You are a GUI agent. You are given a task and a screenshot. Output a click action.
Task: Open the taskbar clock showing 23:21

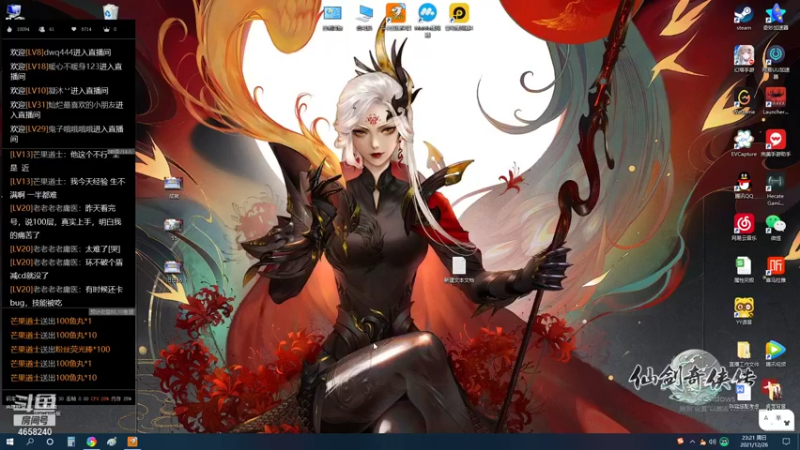pos(754,442)
